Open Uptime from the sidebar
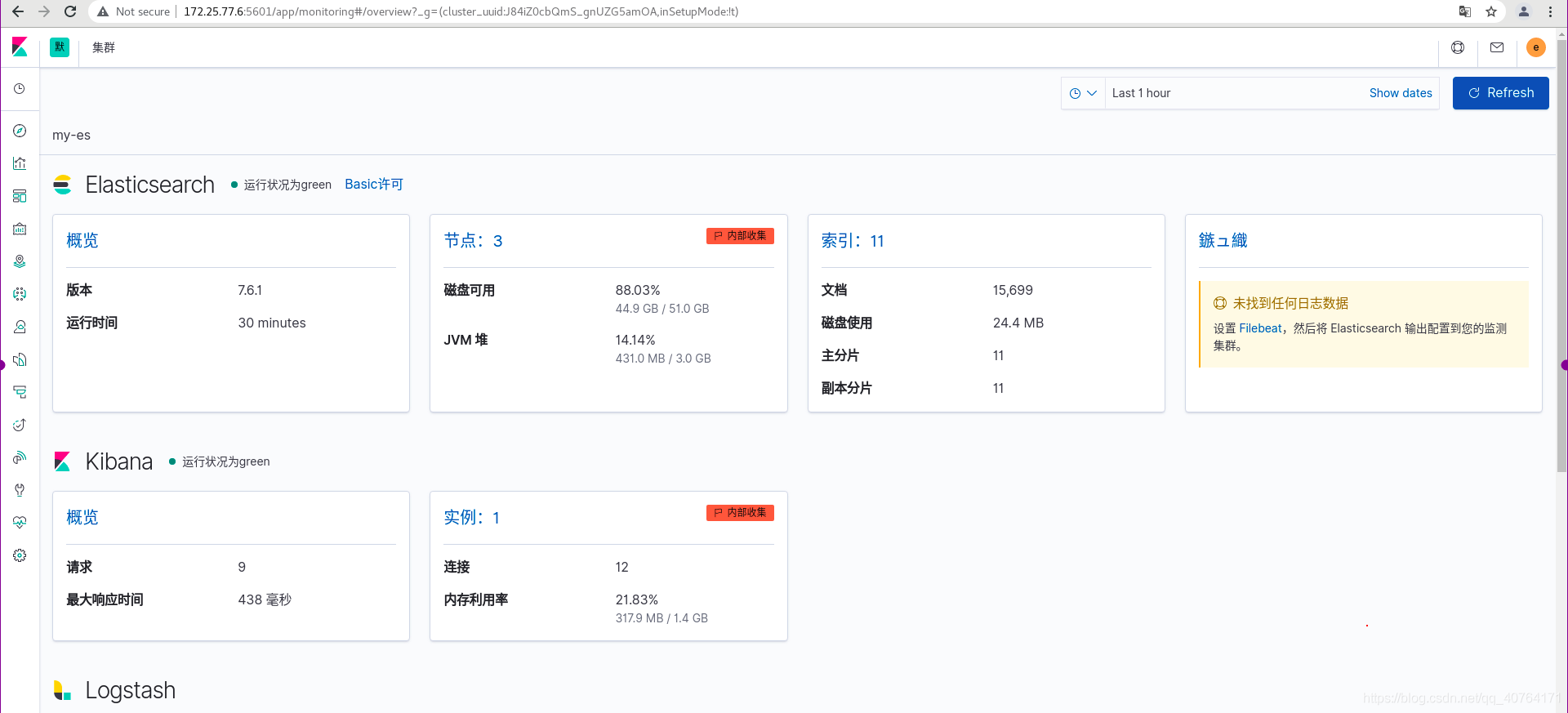The height and width of the screenshot is (713, 1568). coord(20,425)
